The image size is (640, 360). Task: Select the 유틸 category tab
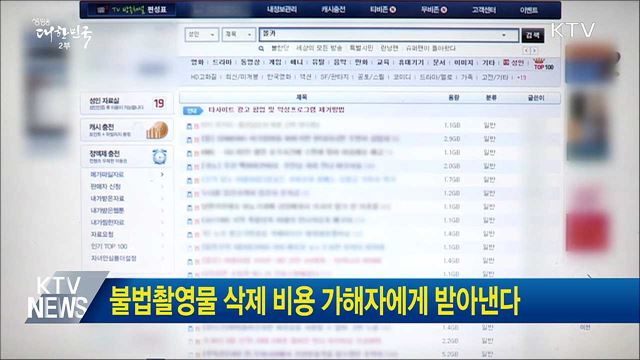318,62
